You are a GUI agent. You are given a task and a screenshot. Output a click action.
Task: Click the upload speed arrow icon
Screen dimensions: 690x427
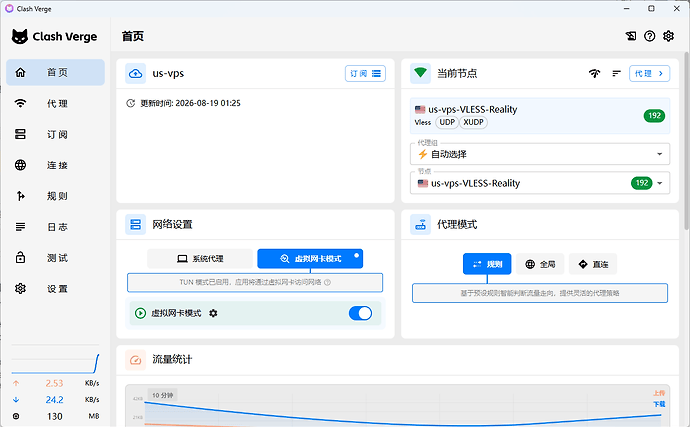[16, 383]
